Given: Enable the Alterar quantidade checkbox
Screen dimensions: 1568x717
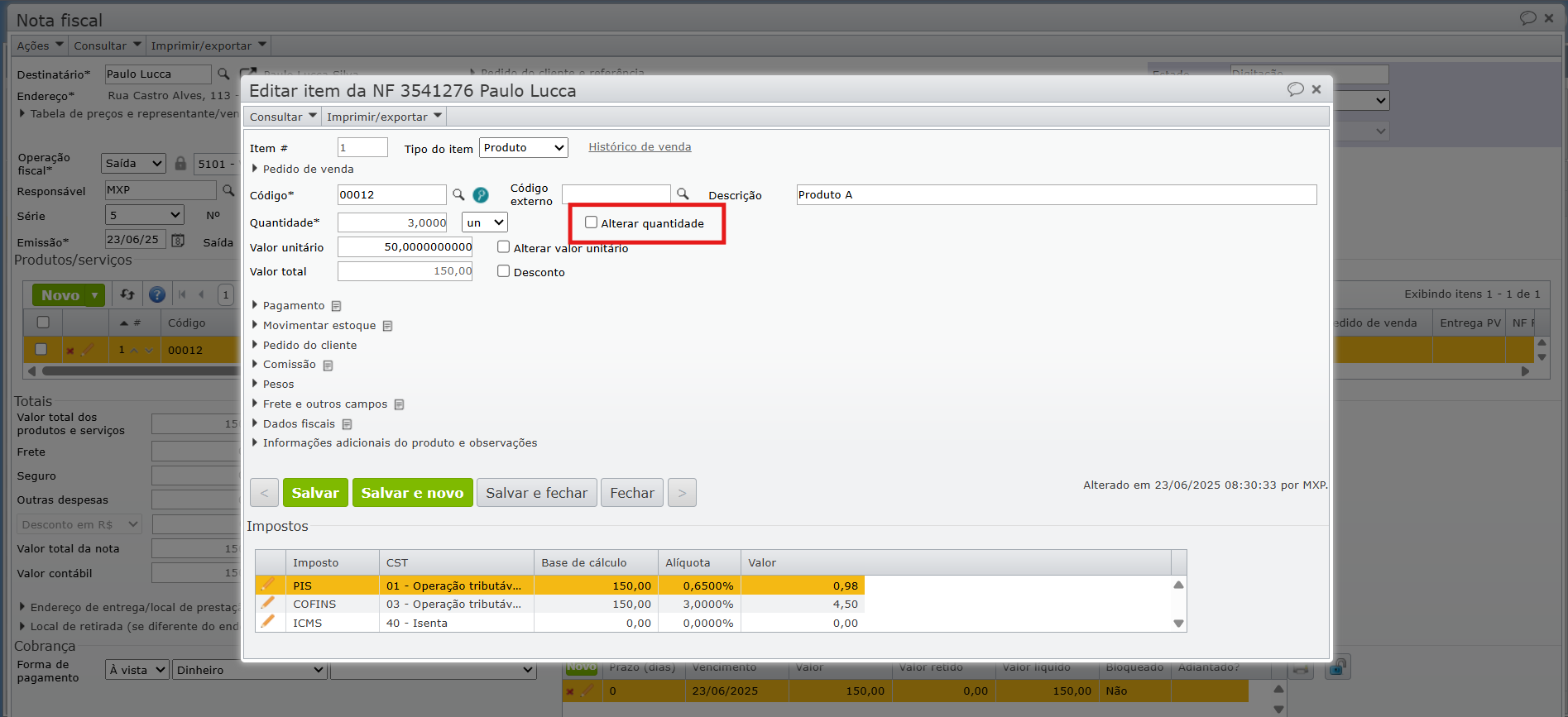Looking at the screenshot, I should (x=591, y=222).
